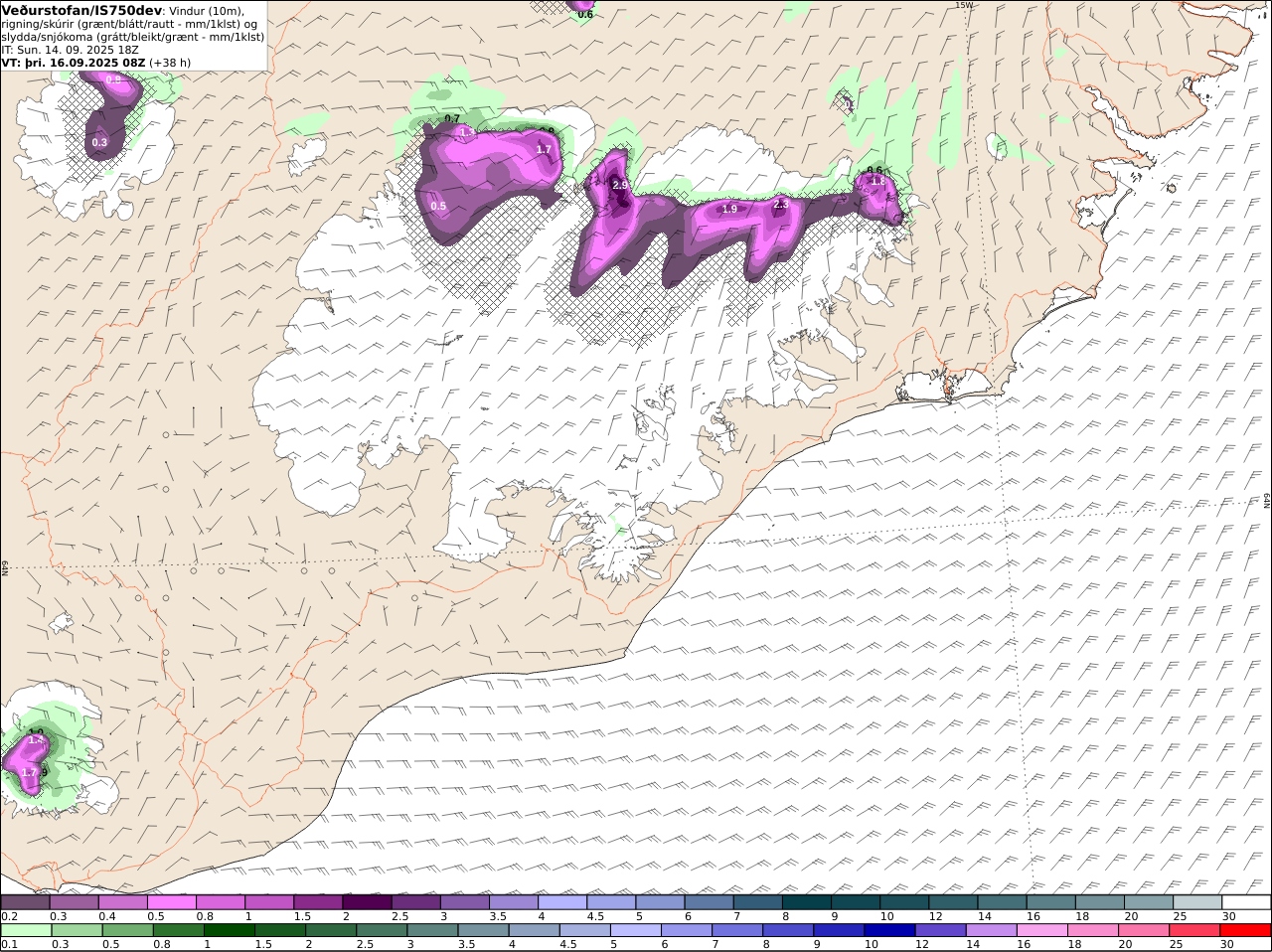
Task: Click the initial time line 'IT: Sun. 14. 09. 2025 18Z'
Action: tap(70, 50)
